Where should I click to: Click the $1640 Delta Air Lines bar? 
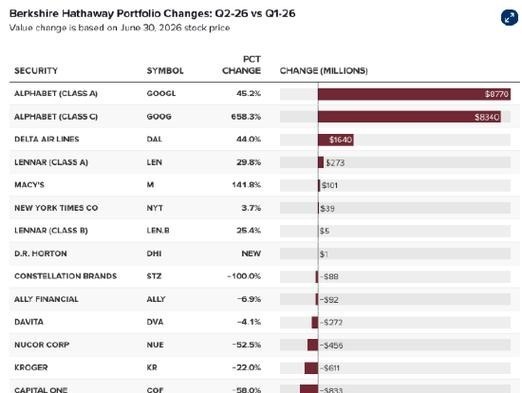pyautogui.click(x=336, y=140)
